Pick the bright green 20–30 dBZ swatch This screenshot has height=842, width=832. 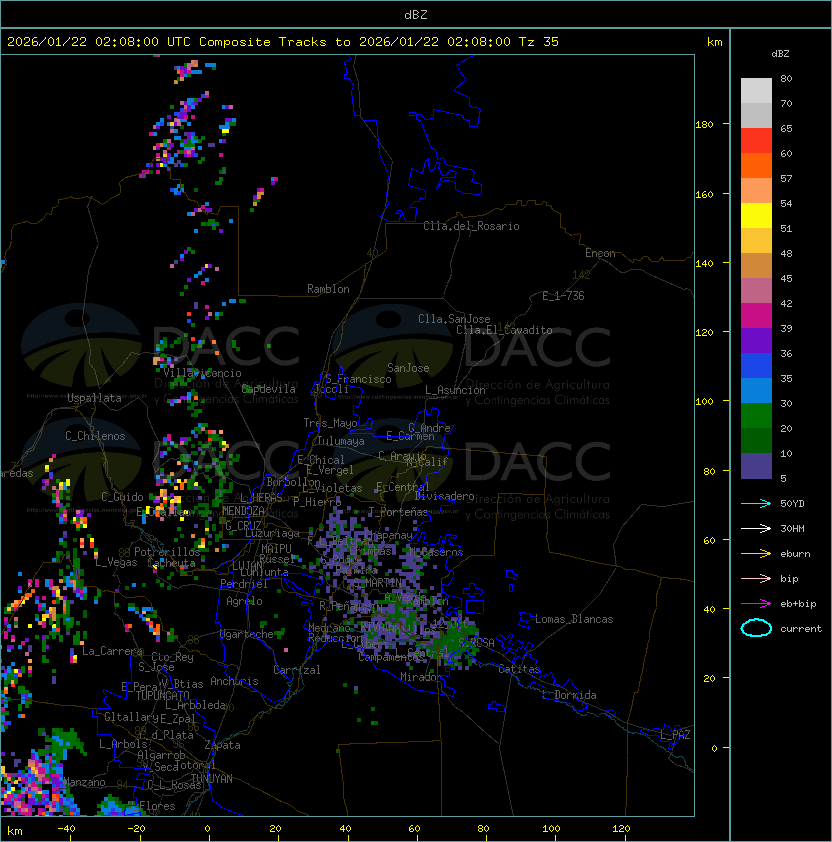[x=756, y=416]
